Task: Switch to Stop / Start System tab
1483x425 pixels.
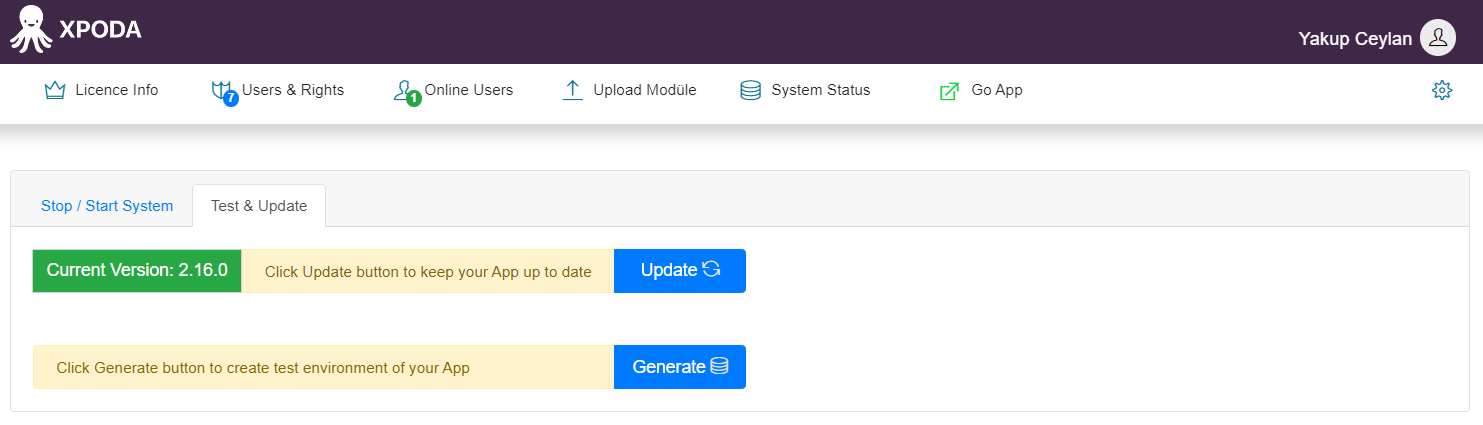Action: click(x=107, y=206)
